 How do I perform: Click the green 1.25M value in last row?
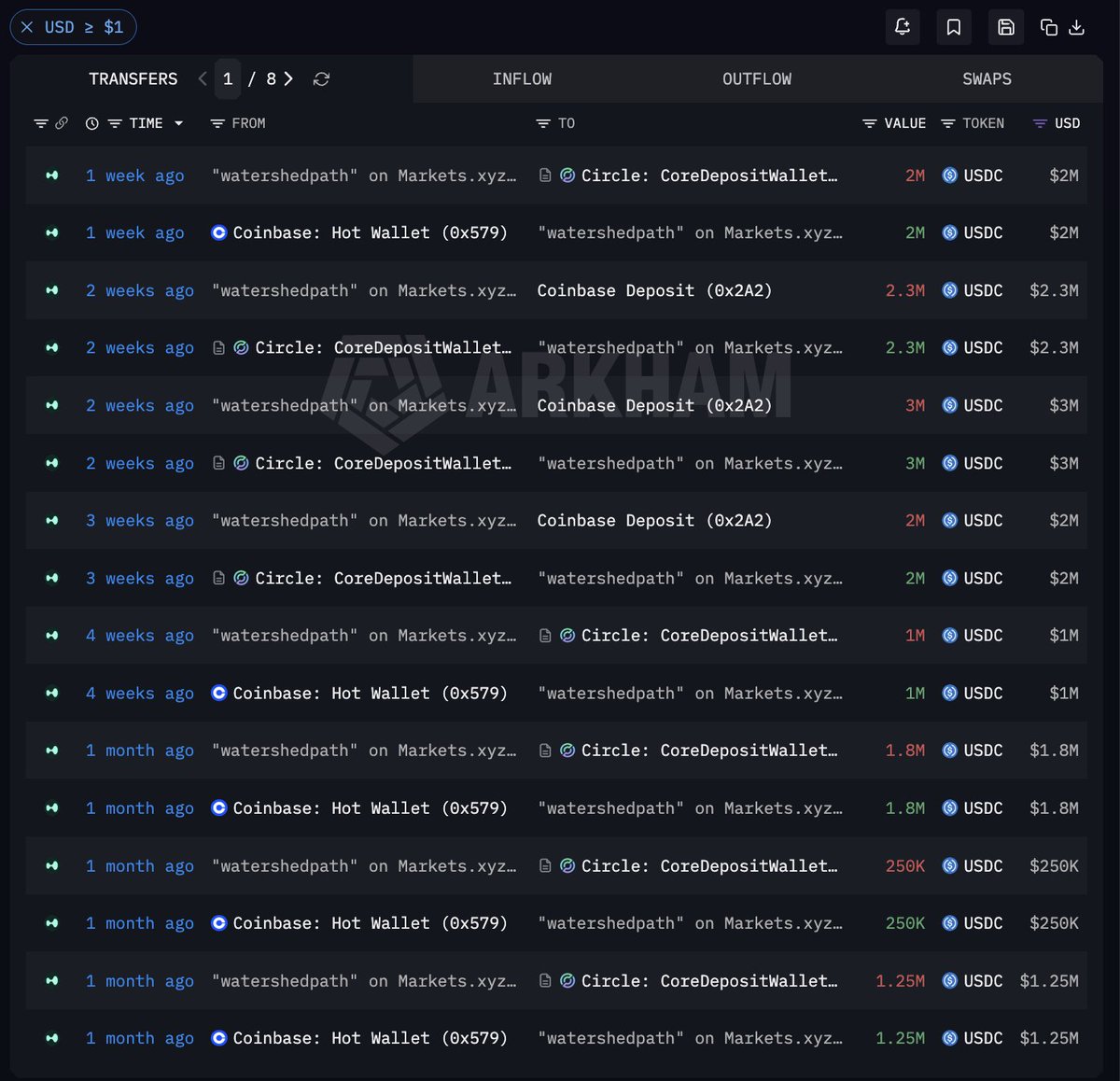(x=901, y=1038)
